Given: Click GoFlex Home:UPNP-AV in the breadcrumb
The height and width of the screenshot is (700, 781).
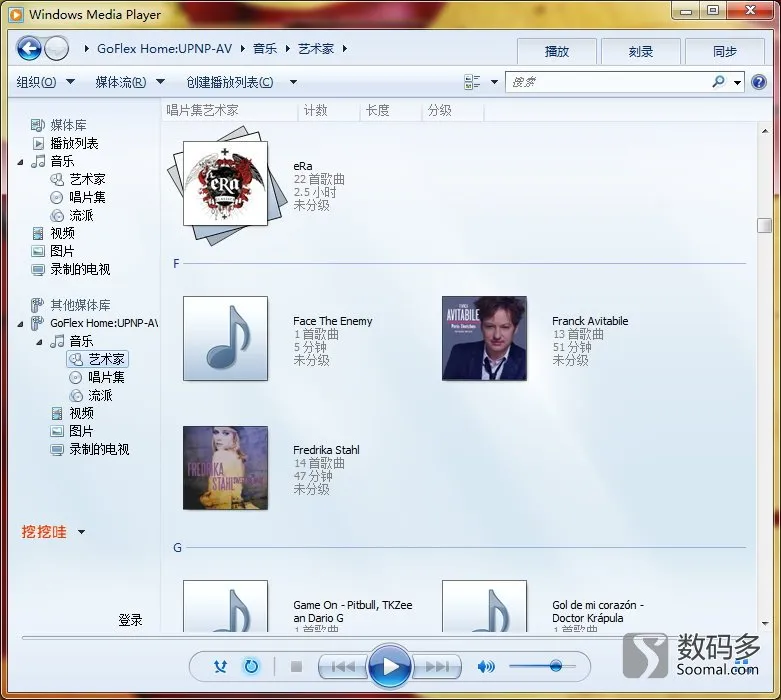Looking at the screenshot, I should click(x=164, y=48).
